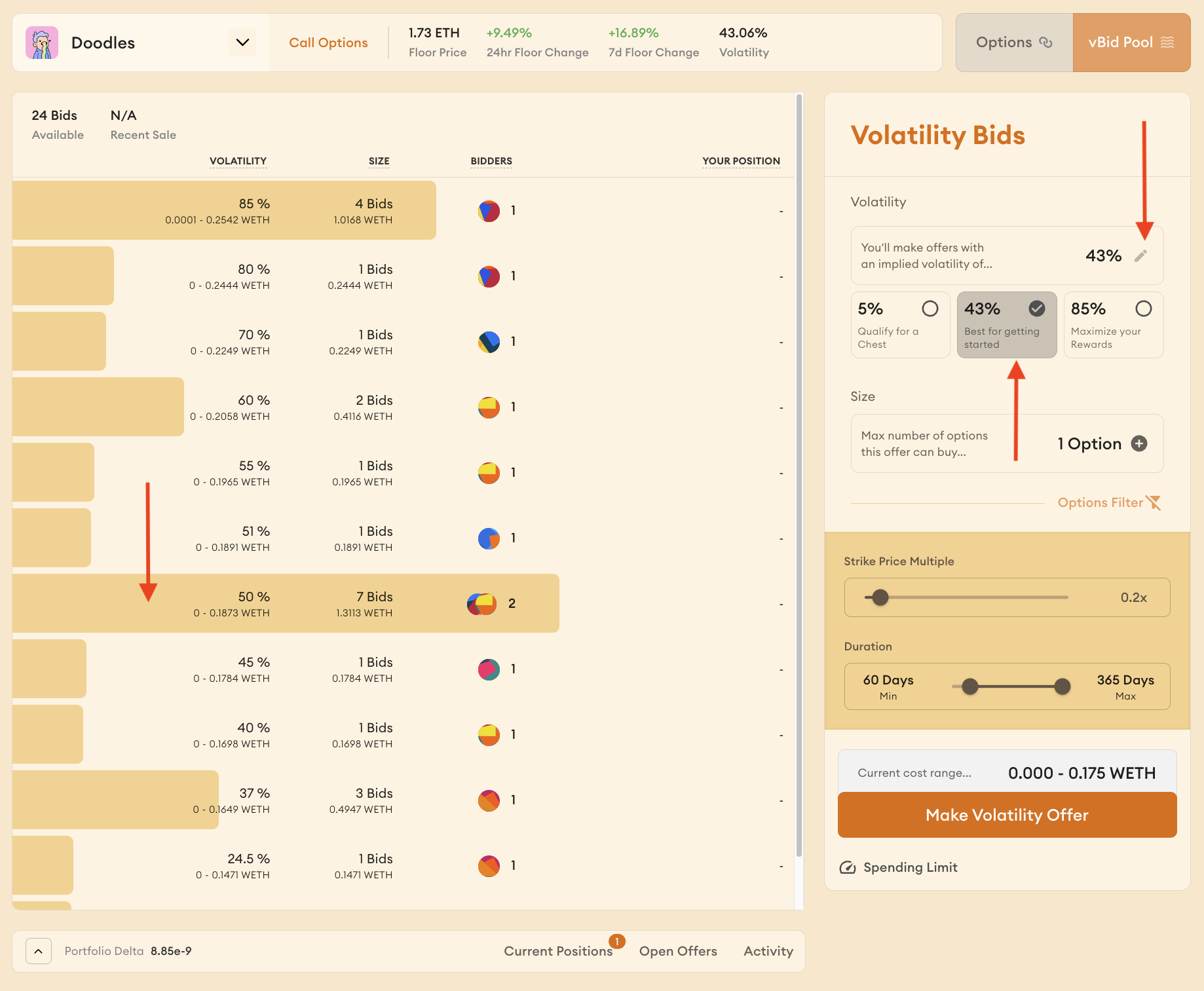
Task: Click the bidder avatar in the 45 % row
Action: point(489,669)
